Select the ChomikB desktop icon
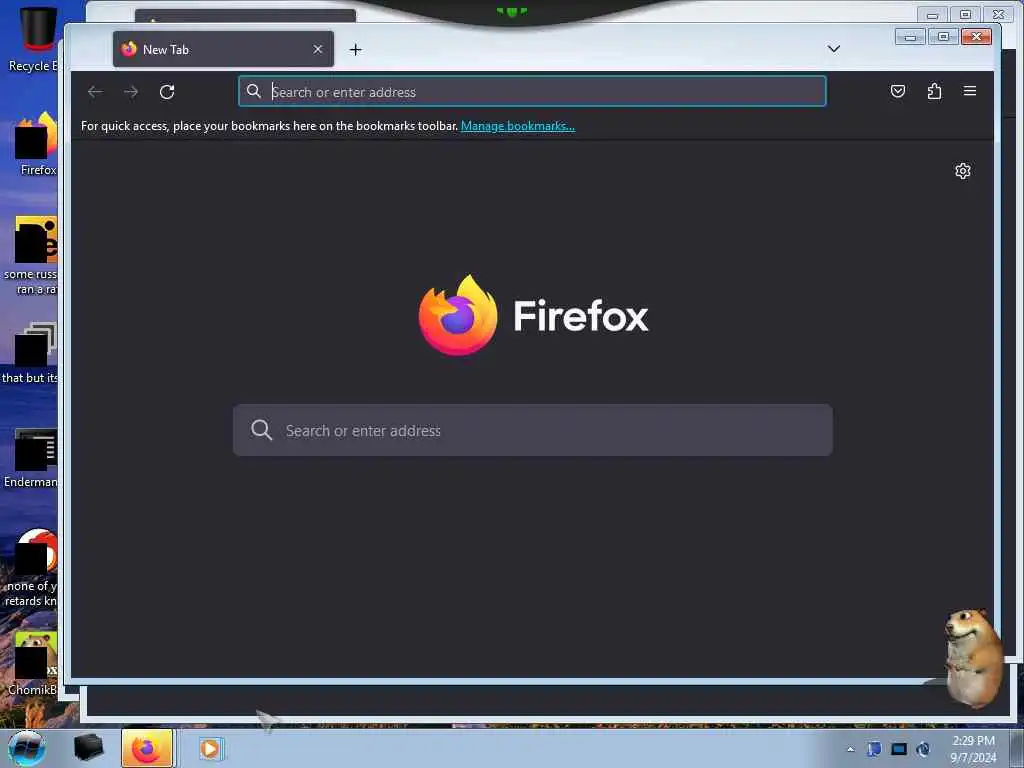 coord(33,663)
